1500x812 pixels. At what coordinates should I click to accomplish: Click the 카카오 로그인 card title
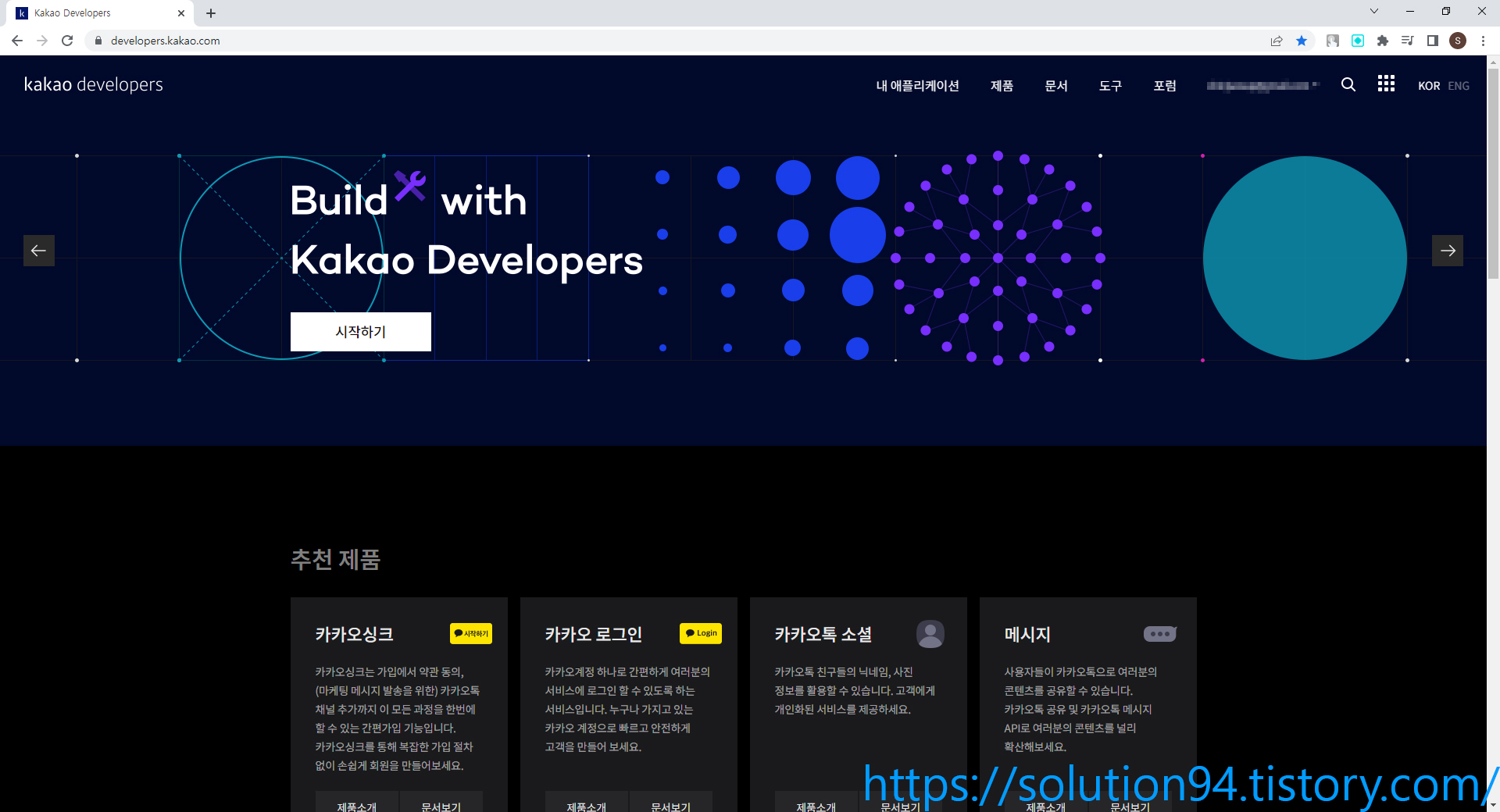(x=593, y=634)
